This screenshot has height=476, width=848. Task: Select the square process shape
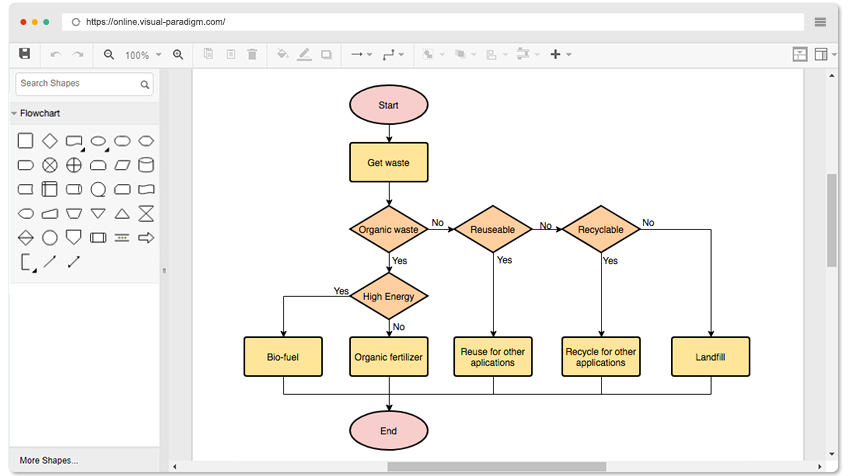pos(25,141)
